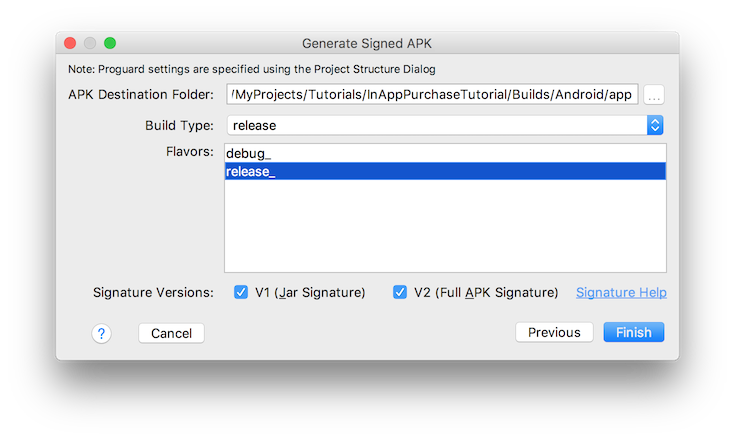Focus the APK Destination Folder path field

(431, 95)
